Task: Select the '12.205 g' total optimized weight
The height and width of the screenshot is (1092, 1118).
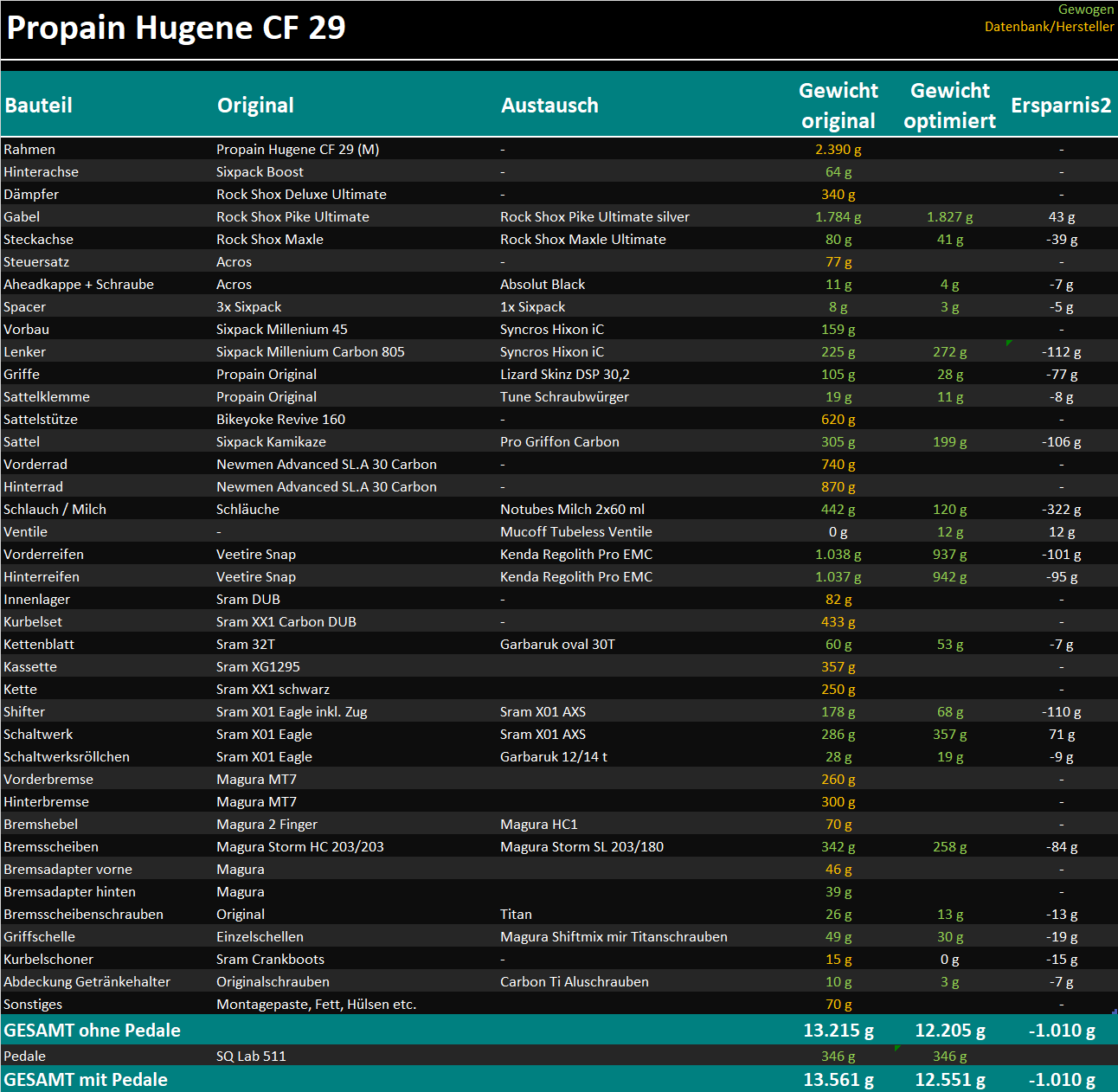Action: pos(950,1031)
